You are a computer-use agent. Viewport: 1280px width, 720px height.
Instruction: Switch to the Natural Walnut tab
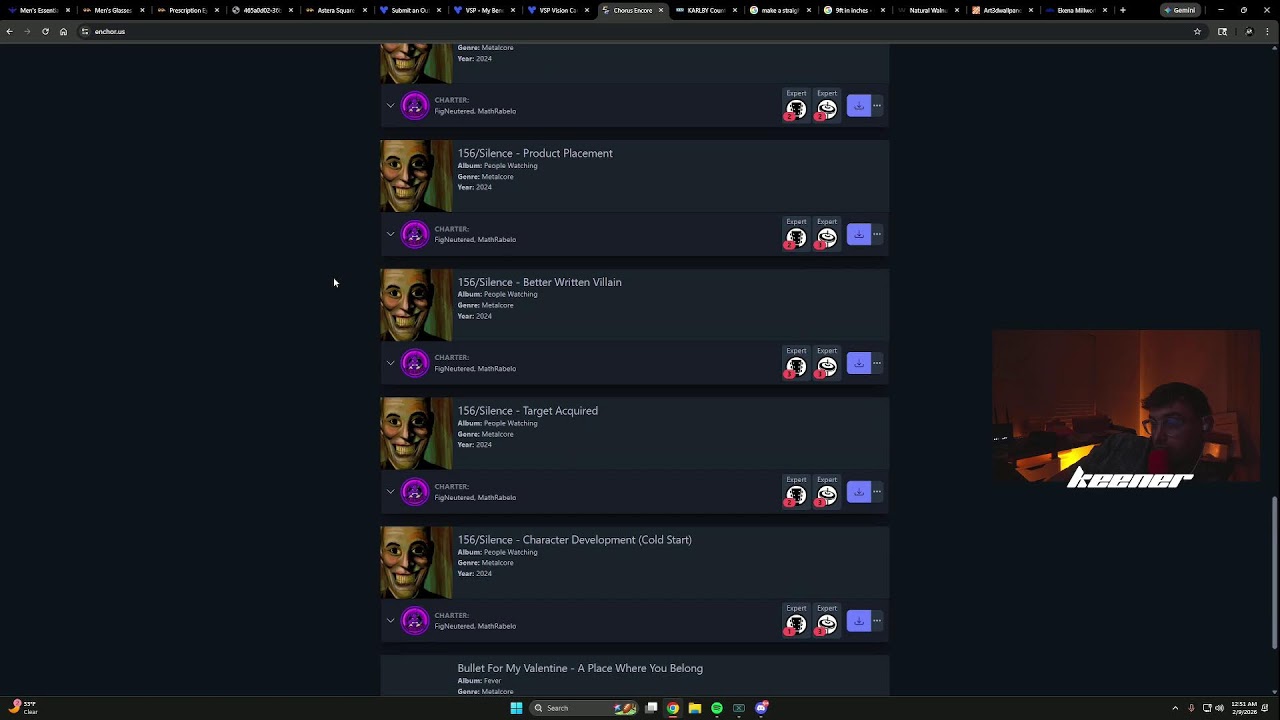pyautogui.click(x=927, y=10)
